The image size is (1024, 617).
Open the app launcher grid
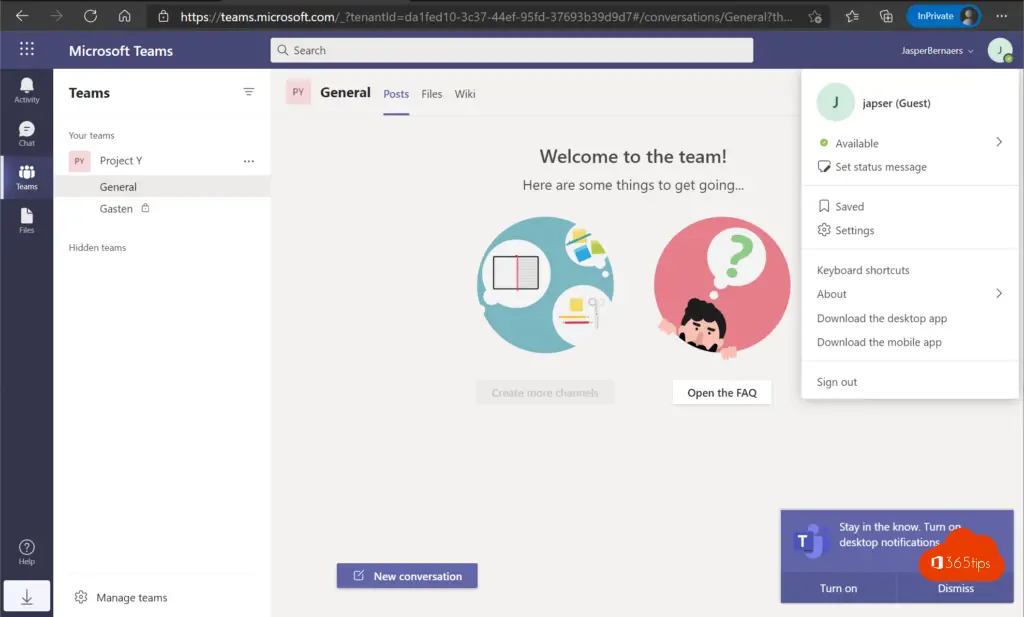tap(27, 49)
